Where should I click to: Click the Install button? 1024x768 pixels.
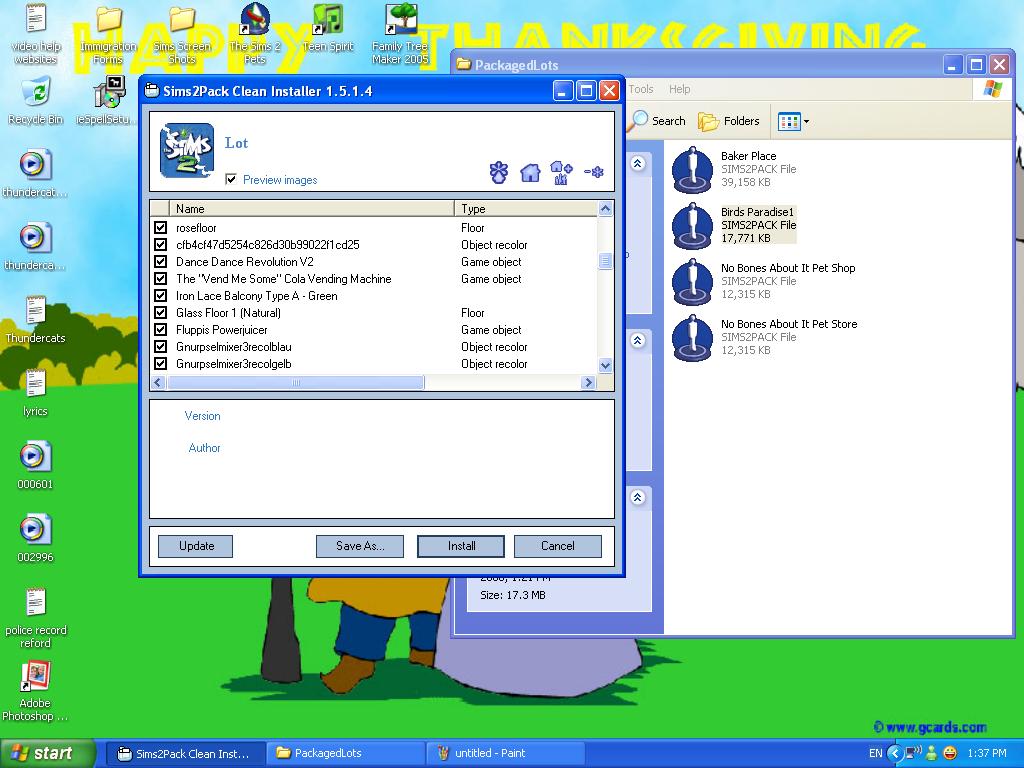click(x=461, y=546)
